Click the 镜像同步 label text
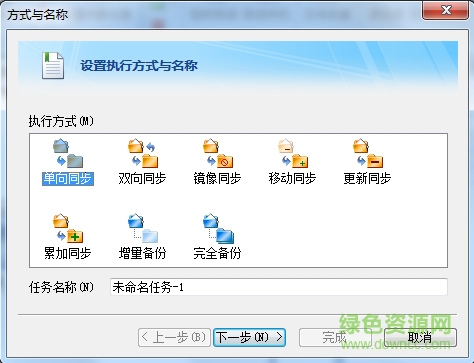 [x=217, y=179]
